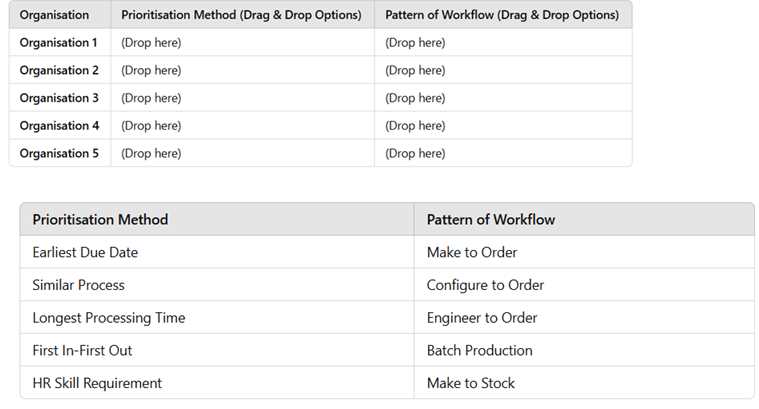The image size is (759, 409).
Task: Click the Organisation 5 row label
Action: [x=59, y=154]
